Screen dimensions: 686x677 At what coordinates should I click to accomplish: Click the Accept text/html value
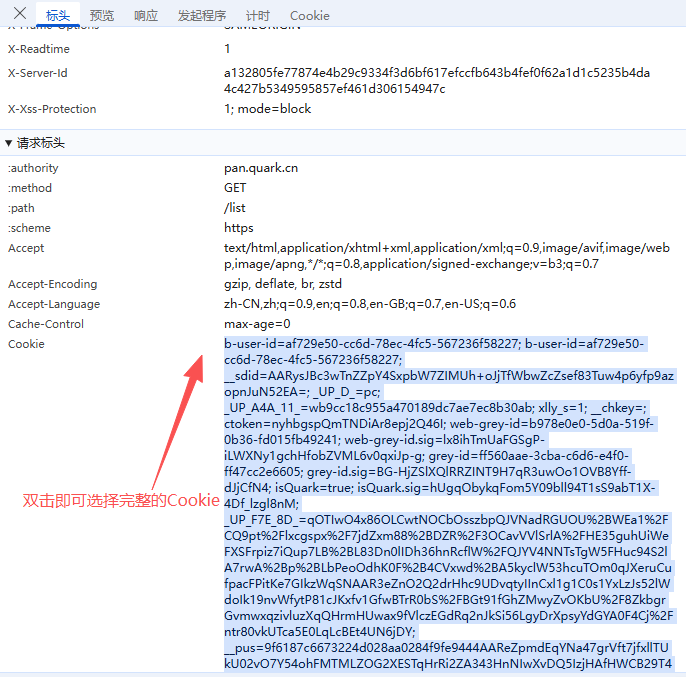click(447, 256)
